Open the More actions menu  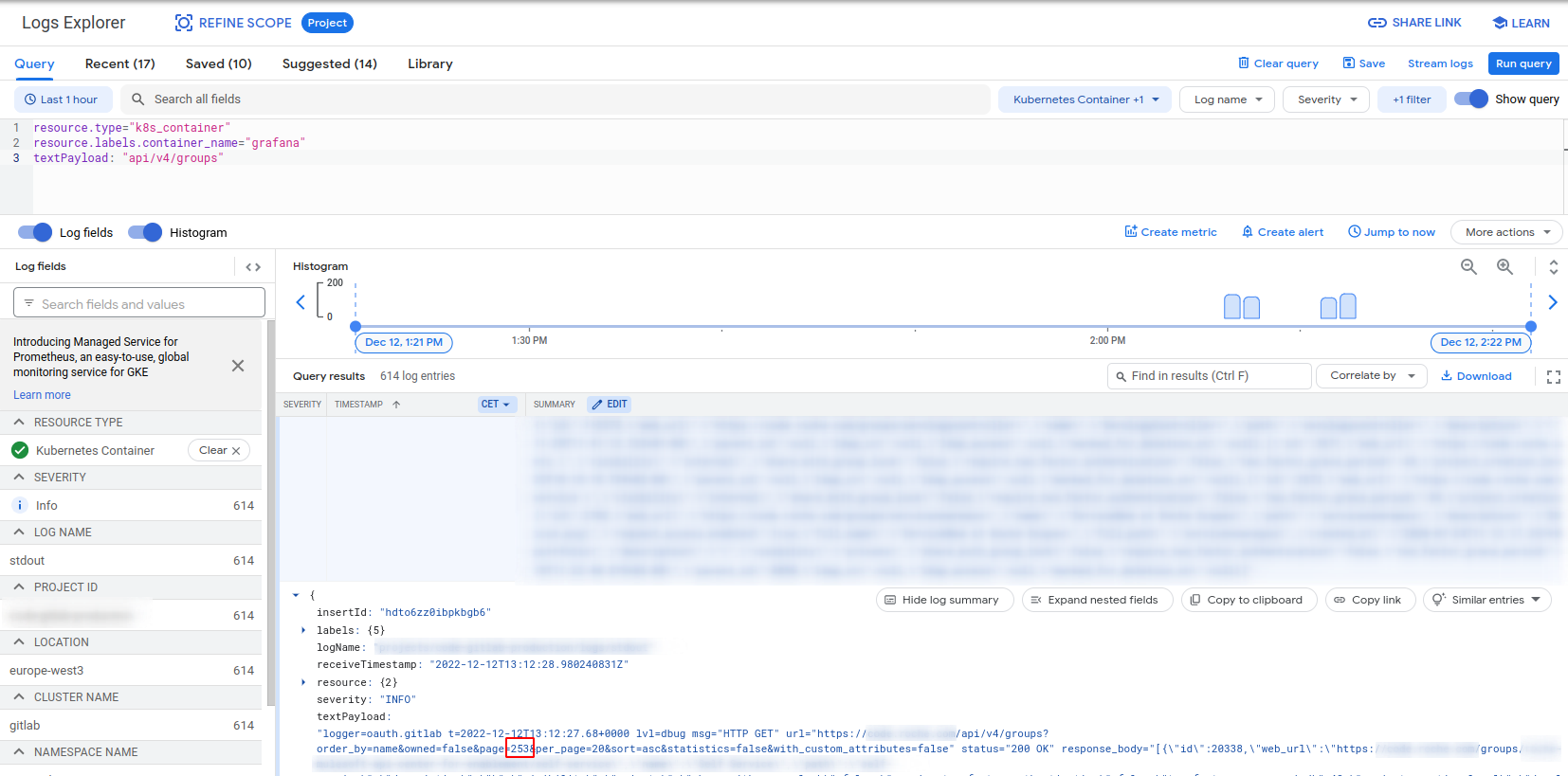1506,232
